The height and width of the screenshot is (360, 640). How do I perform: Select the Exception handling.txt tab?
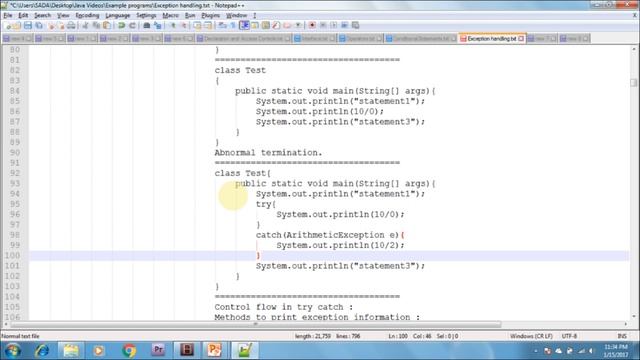(x=491, y=38)
